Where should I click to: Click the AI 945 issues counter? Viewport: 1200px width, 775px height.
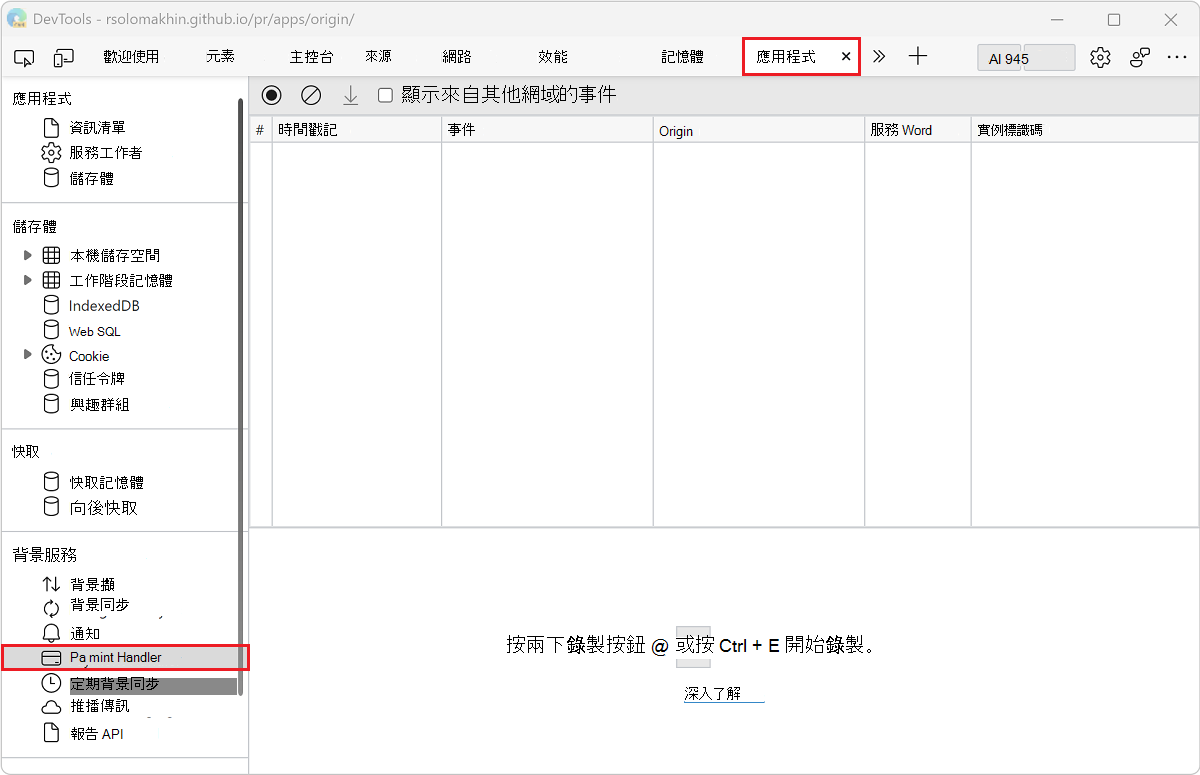click(1026, 58)
